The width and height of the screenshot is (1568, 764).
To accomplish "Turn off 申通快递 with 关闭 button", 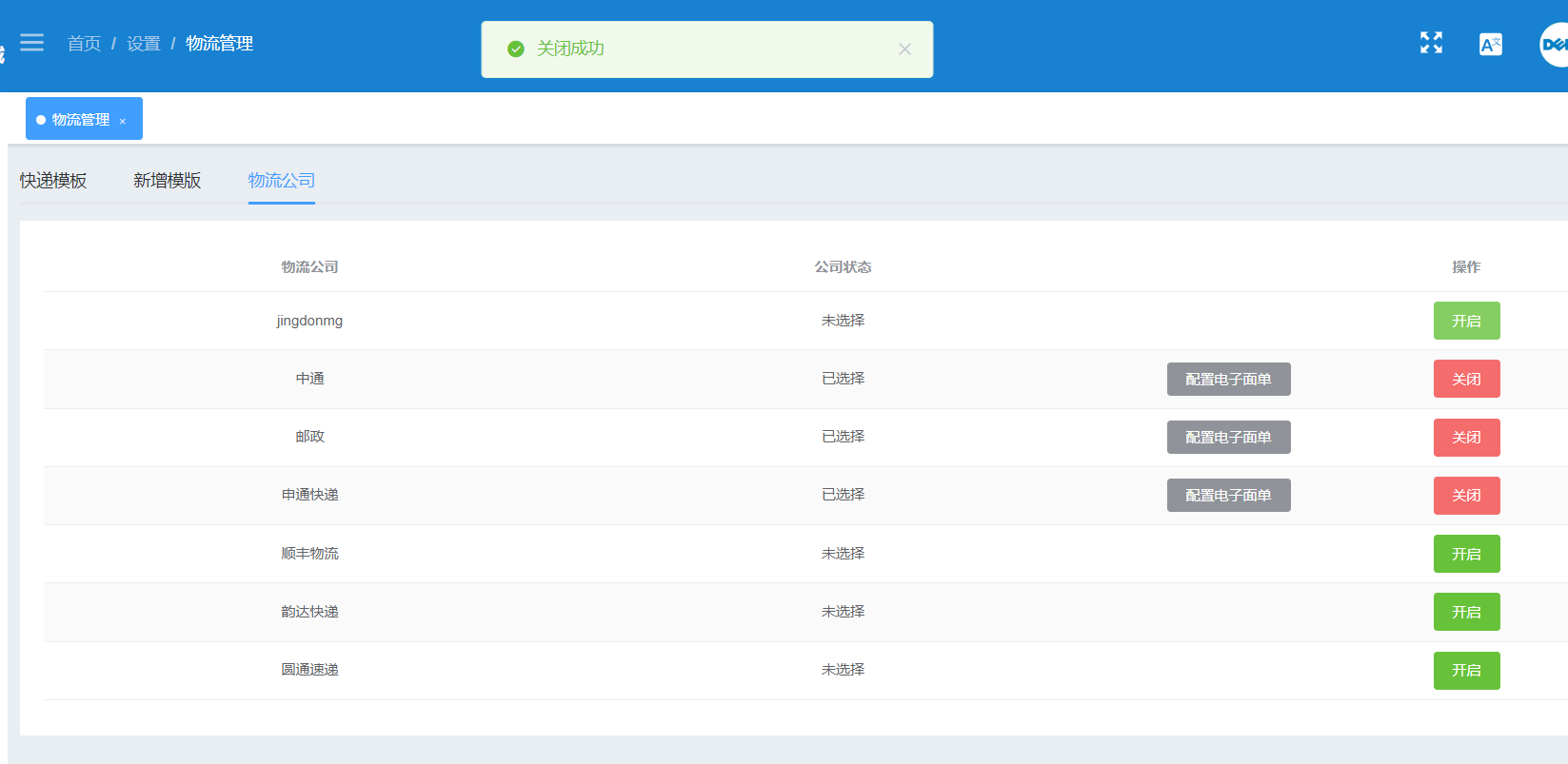I will pos(1466,496).
